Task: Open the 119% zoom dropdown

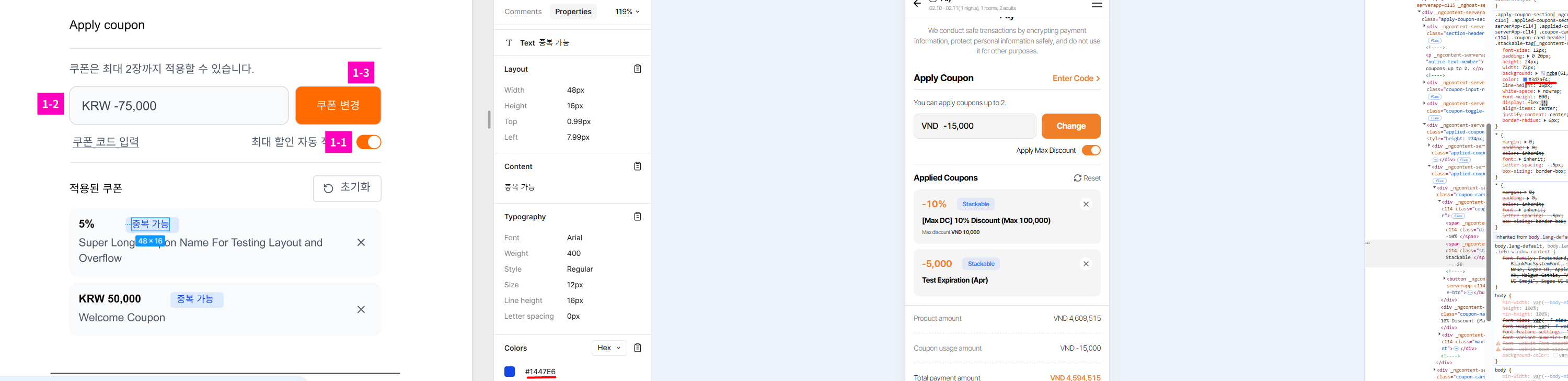Action: click(627, 12)
